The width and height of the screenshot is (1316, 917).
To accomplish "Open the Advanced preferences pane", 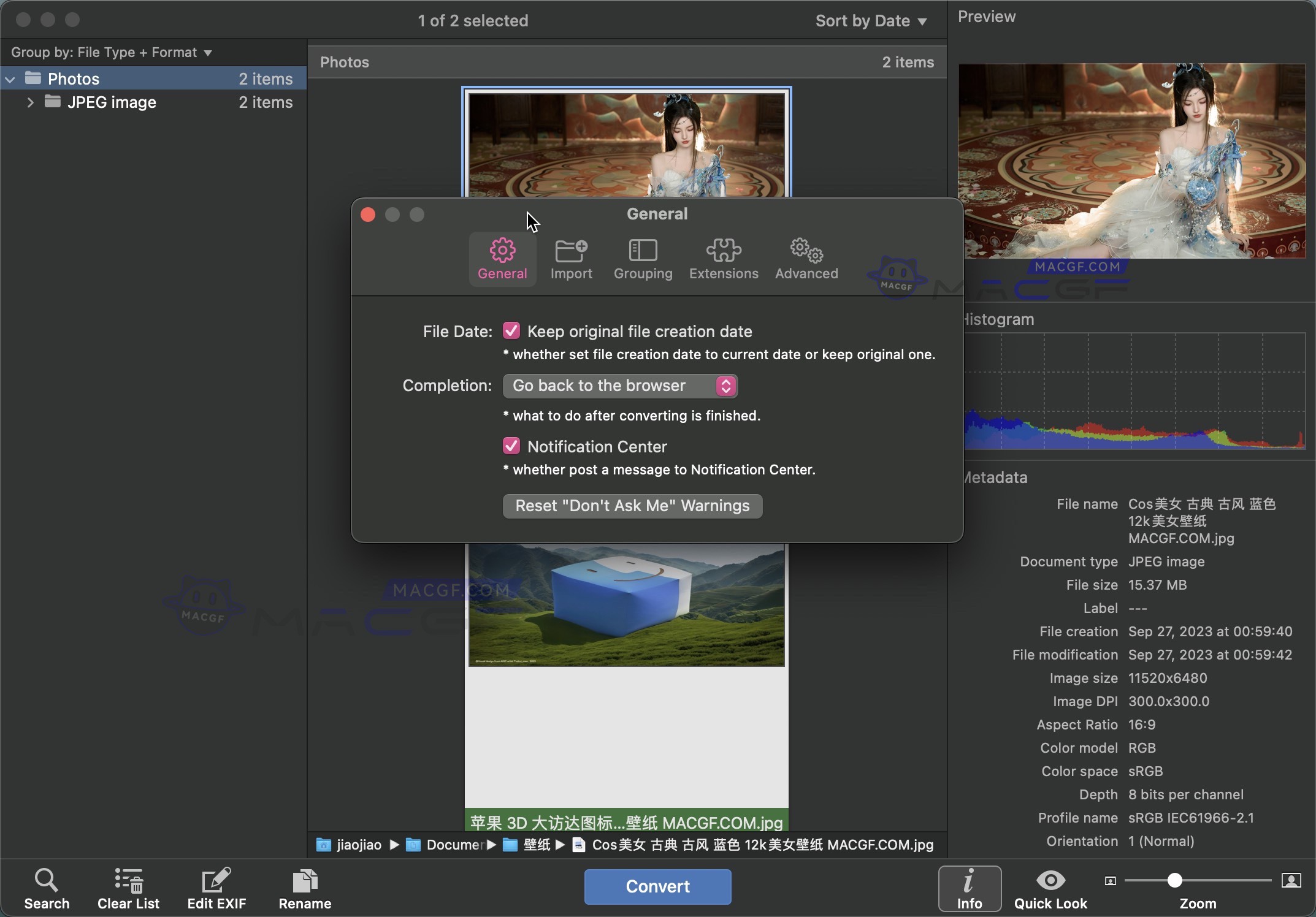I will coord(805,259).
